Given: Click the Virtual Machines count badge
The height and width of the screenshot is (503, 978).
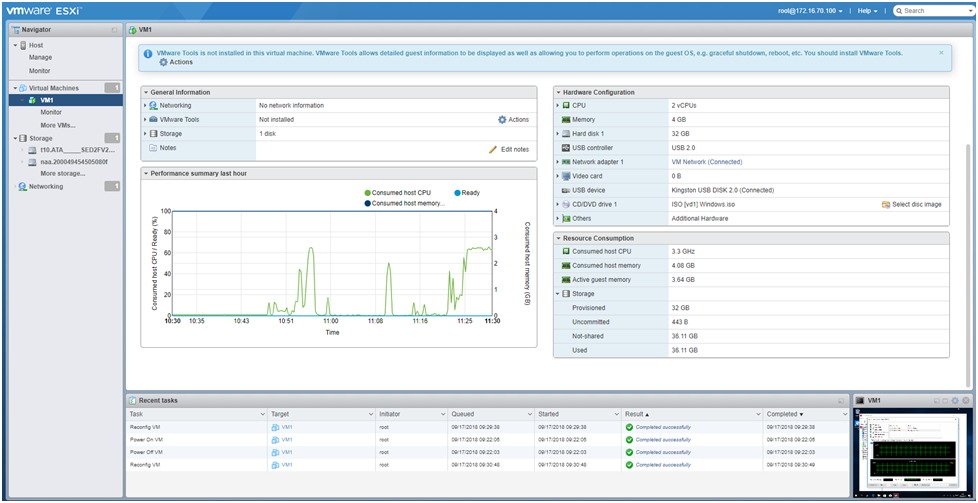Looking at the screenshot, I should (x=112, y=88).
